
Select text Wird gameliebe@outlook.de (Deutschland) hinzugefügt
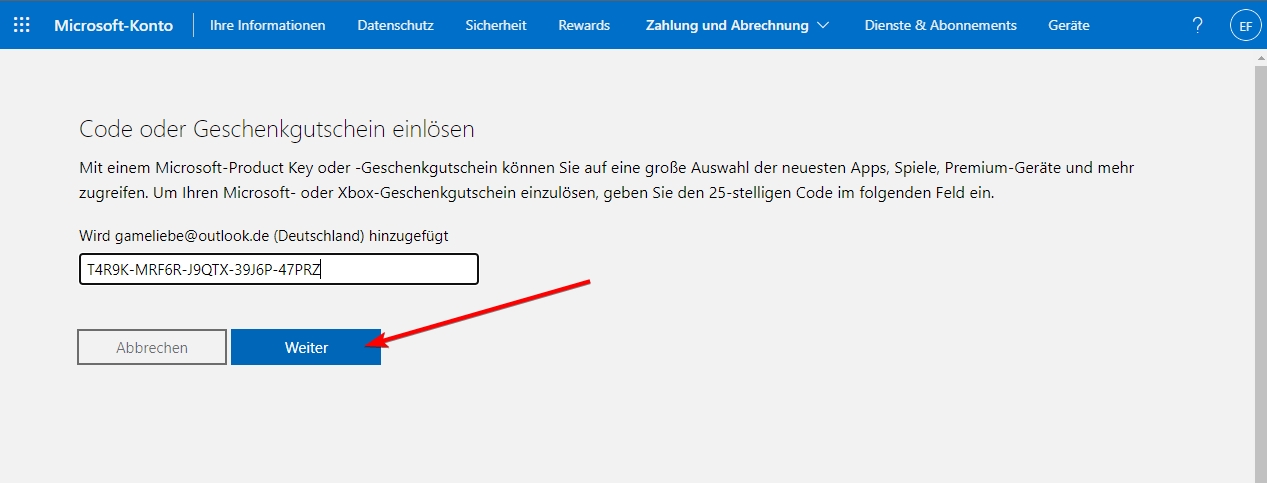click(265, 235)
